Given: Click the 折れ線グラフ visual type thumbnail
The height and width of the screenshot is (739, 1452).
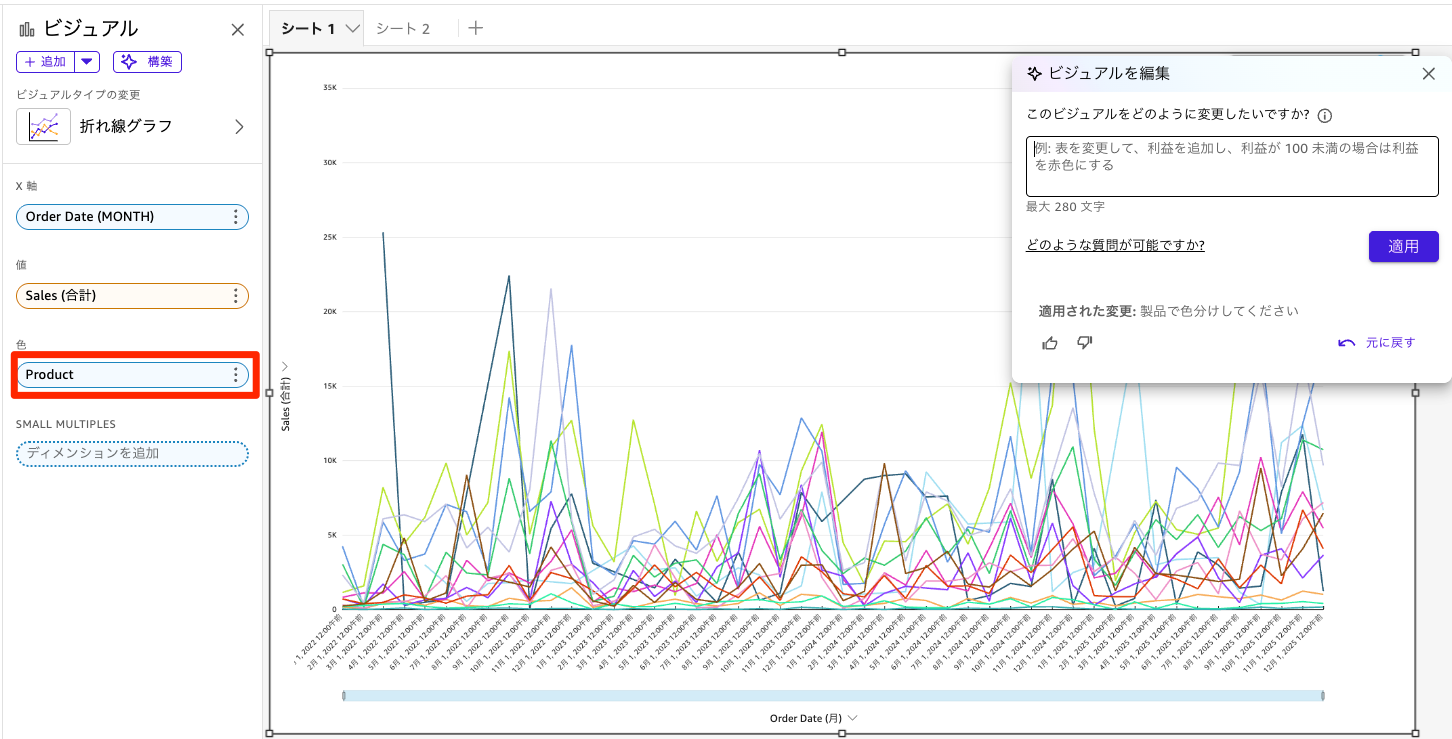Looking at the screenshot, I should pos(43,127).
